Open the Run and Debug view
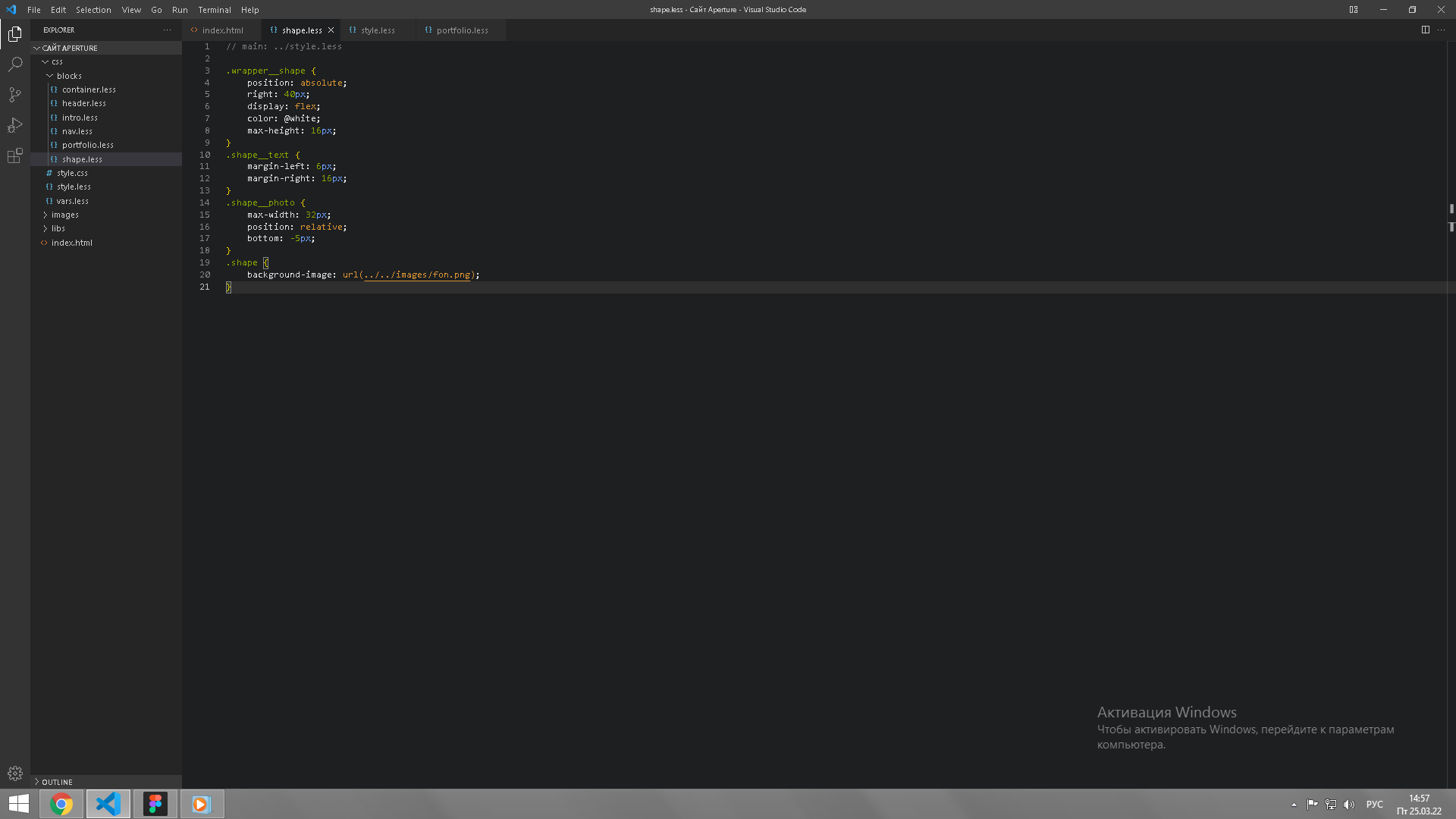Screen dimensions: 1456x819 (15, 125)
